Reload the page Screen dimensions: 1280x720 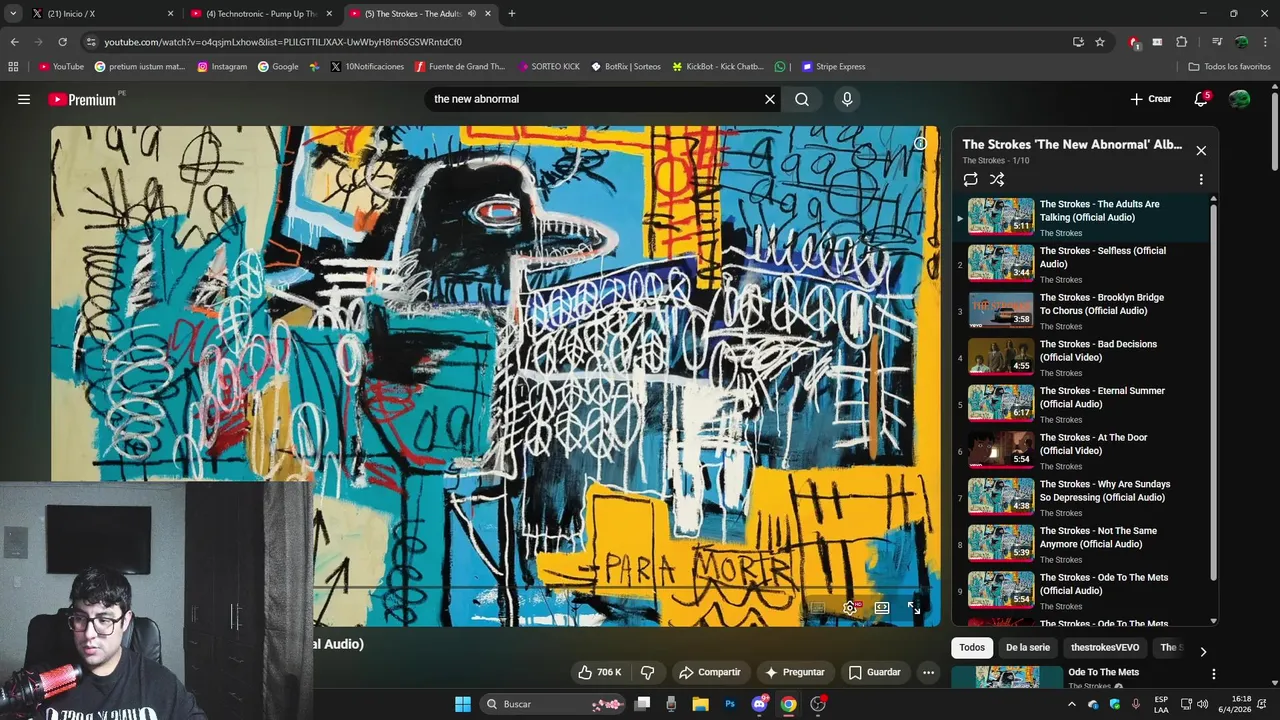62,42
